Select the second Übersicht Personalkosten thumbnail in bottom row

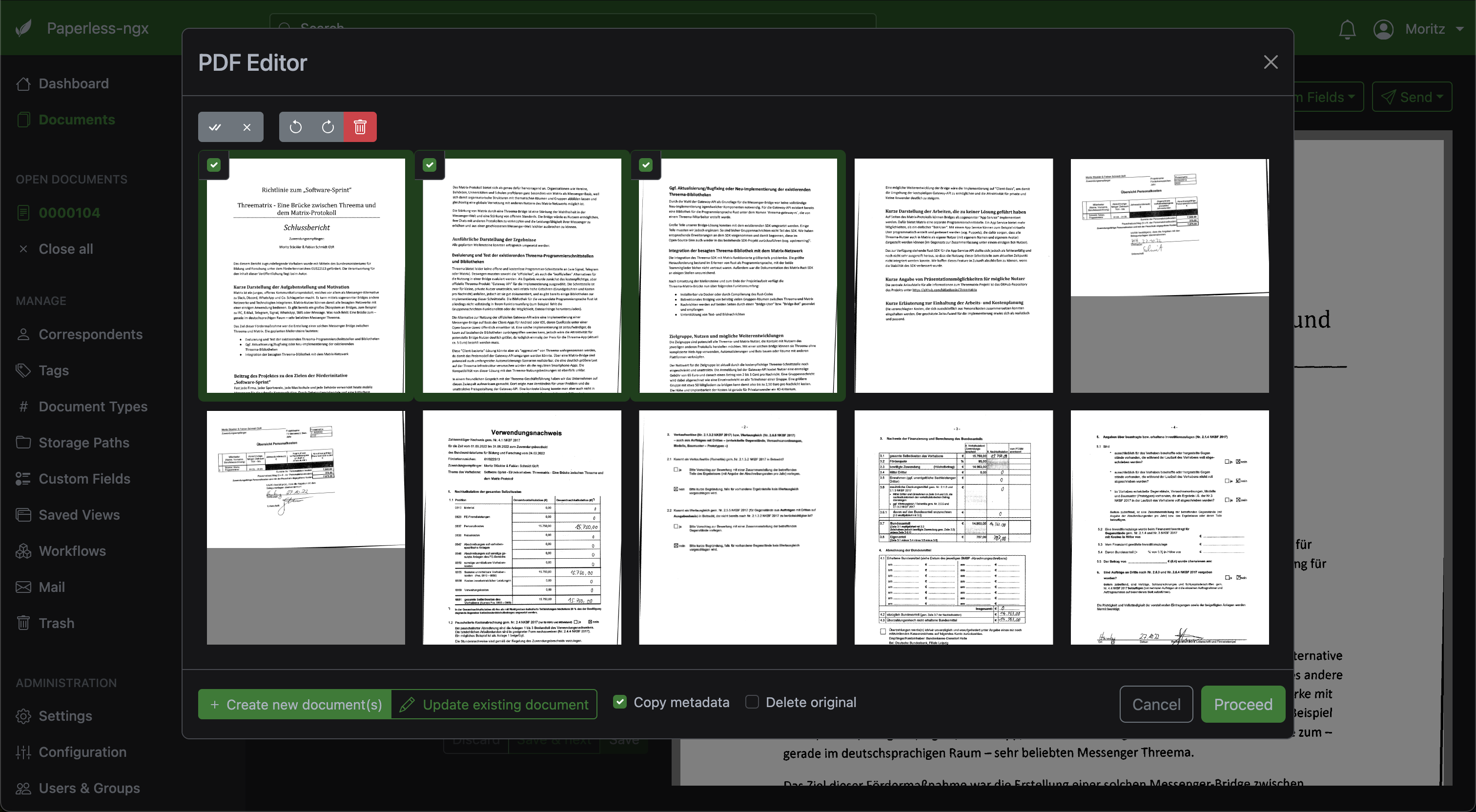(x=306, y=527)
